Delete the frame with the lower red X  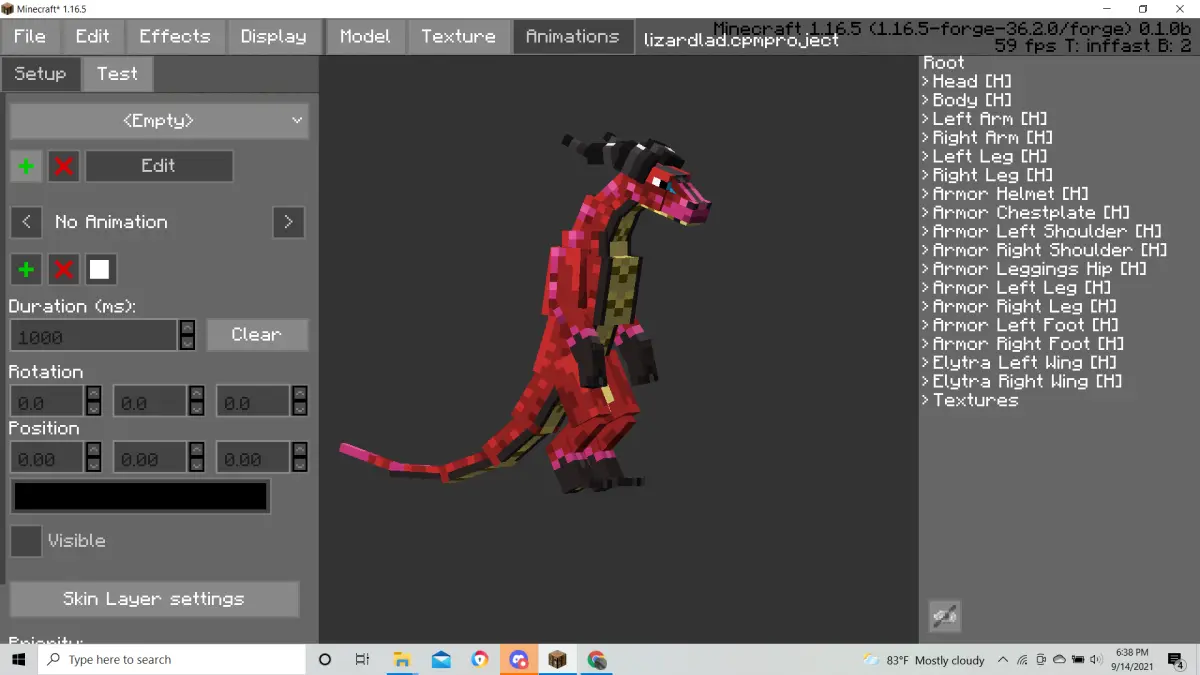point(63,269)
